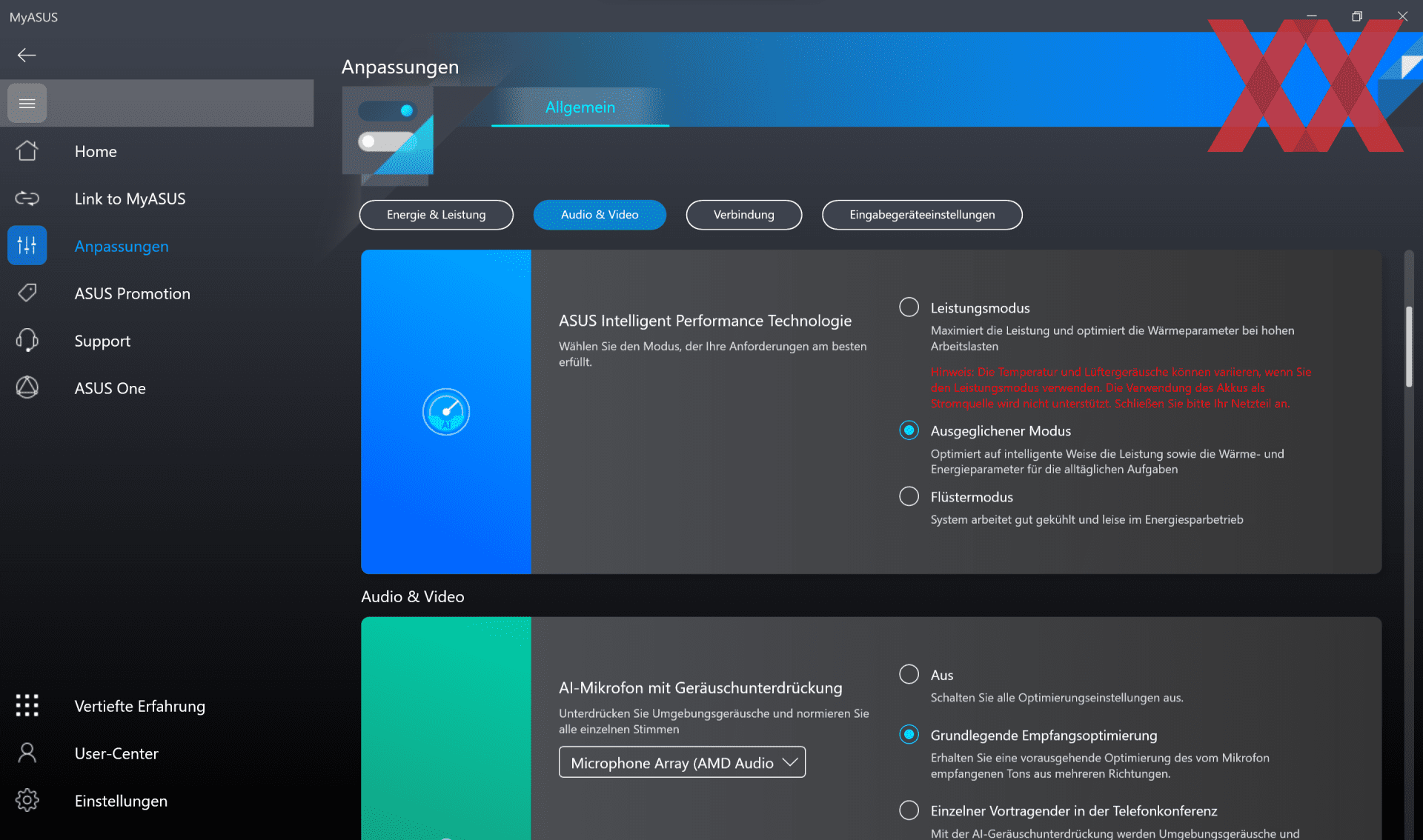Screen dimensions: 1423x840
Task: Open Einstellungen menu entry
Action: click(121, 801)
